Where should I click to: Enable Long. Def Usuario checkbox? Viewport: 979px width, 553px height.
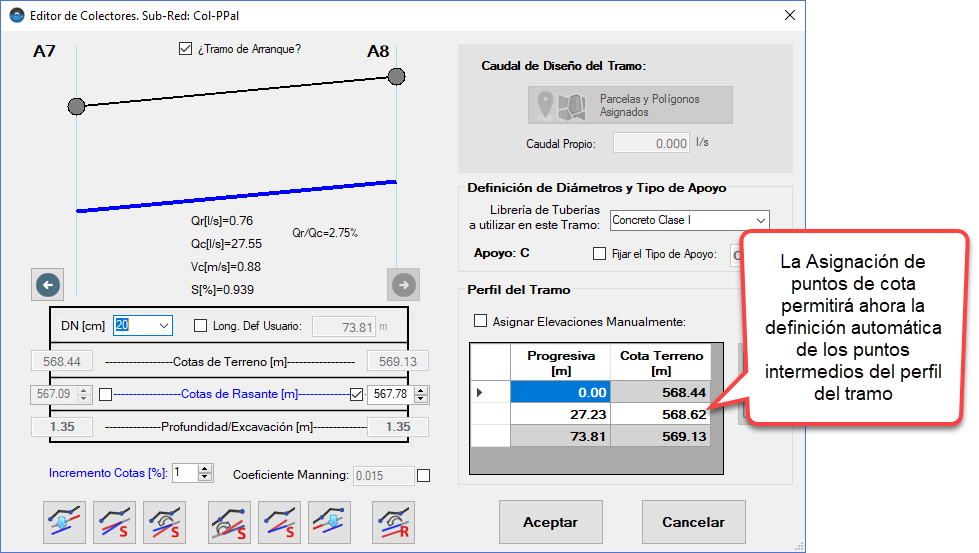pyautogui.click(x=200, y=325)
